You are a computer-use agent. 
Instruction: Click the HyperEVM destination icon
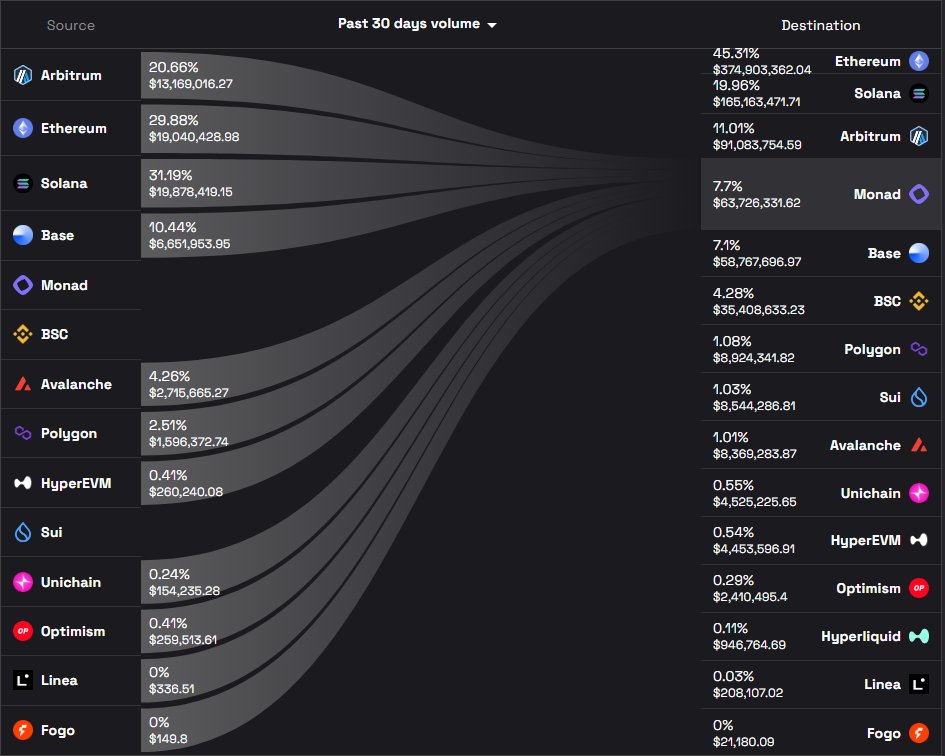(x=918, y=540)
